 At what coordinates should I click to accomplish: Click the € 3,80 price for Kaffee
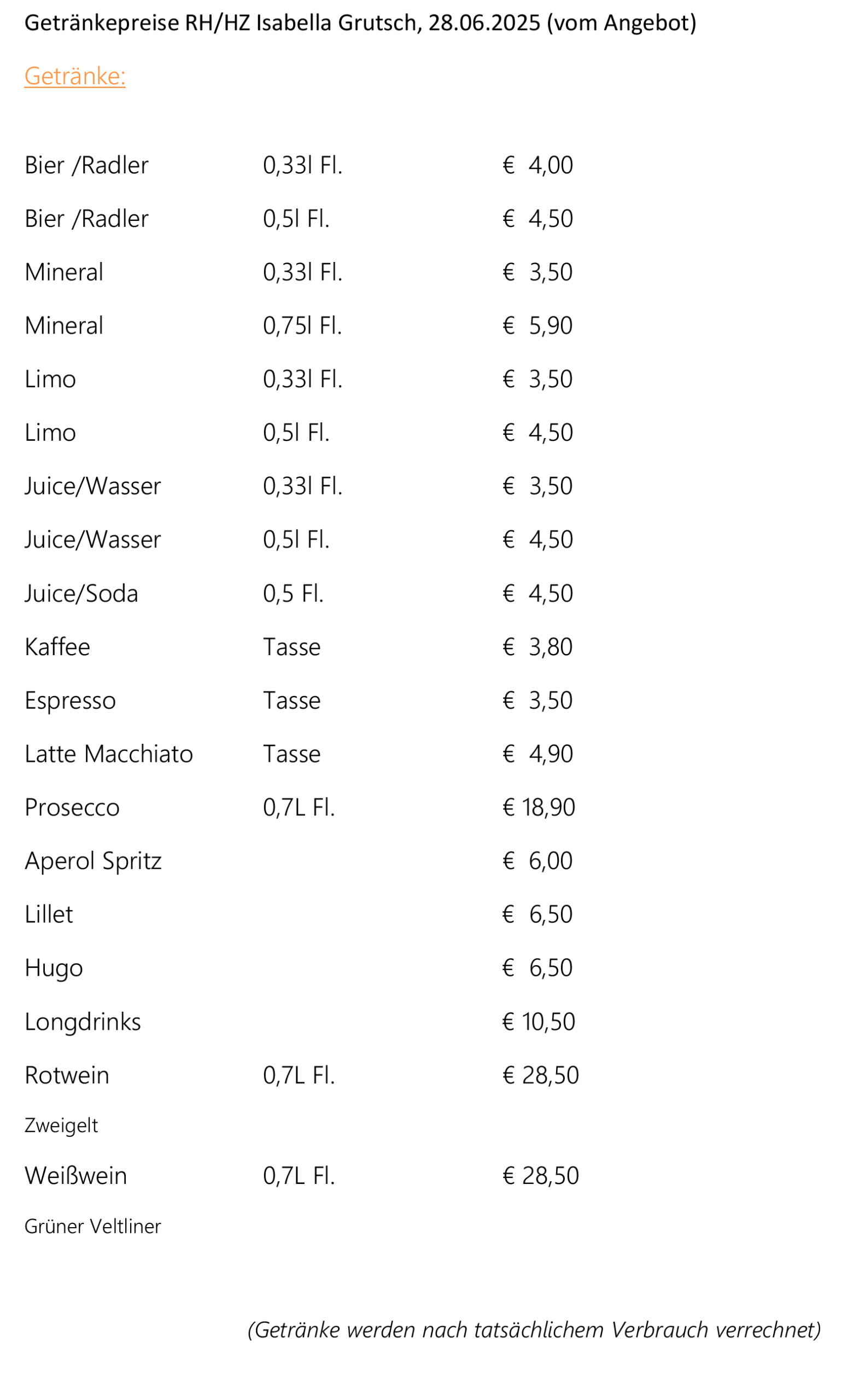coord(537,646)
